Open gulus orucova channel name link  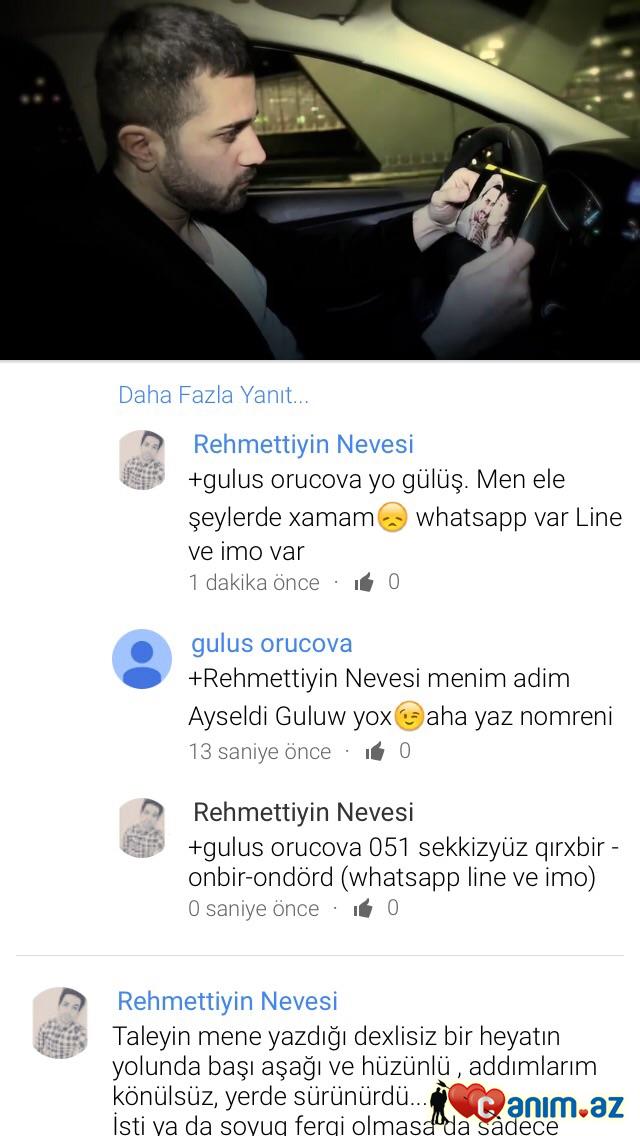click(x=272, y=643)
